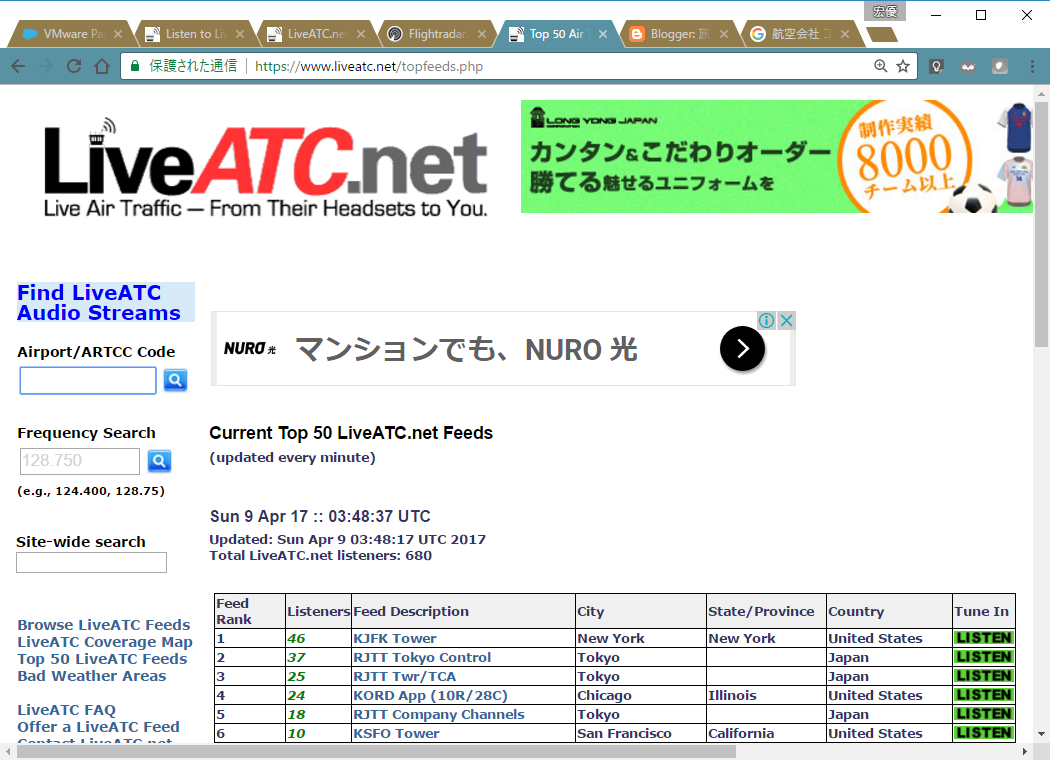Screen dimensions: 1050x760
Task: Open the Chrome three-dot menu
Action: [x=1031, y=66]
